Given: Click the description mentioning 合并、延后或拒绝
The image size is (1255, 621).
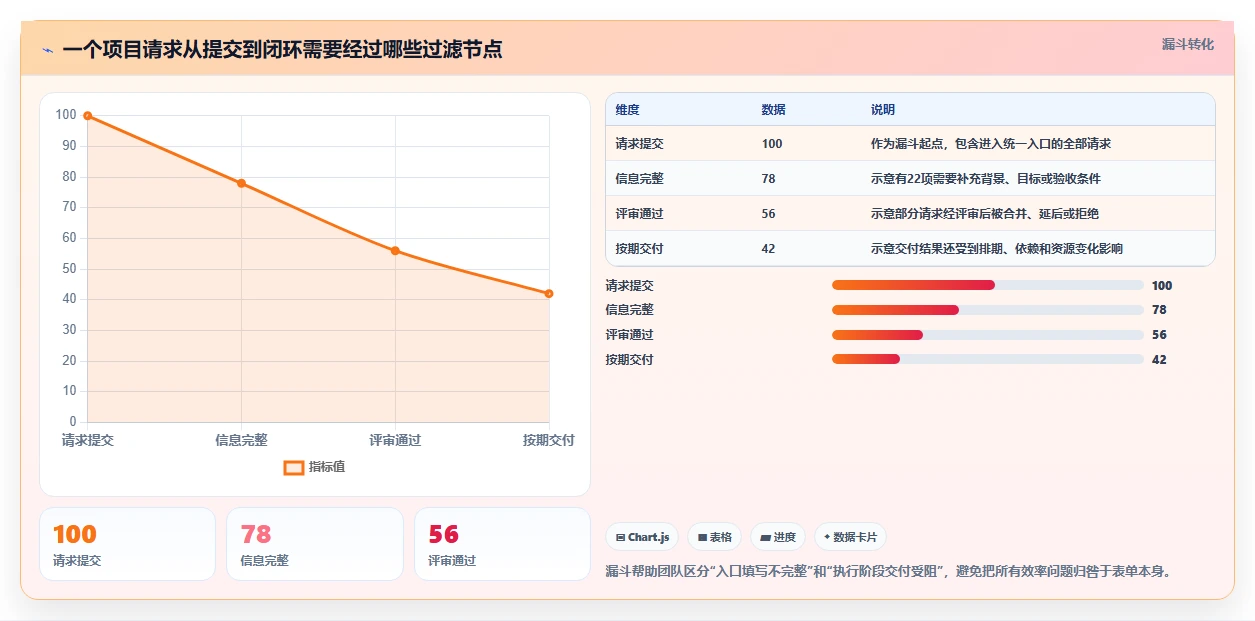Looking at the screenshot, I should coord(986,214).
